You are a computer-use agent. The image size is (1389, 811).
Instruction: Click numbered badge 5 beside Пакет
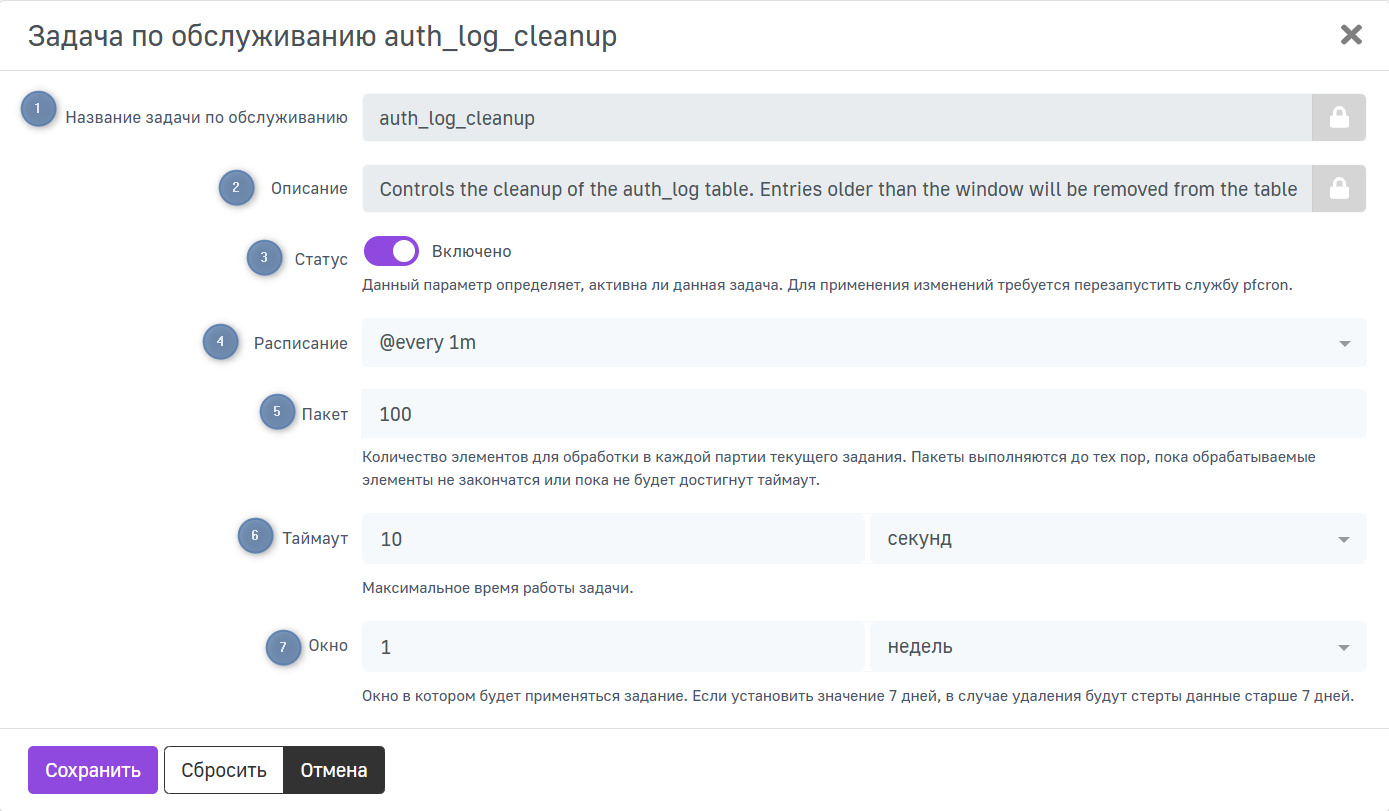[x=278, y=412]
